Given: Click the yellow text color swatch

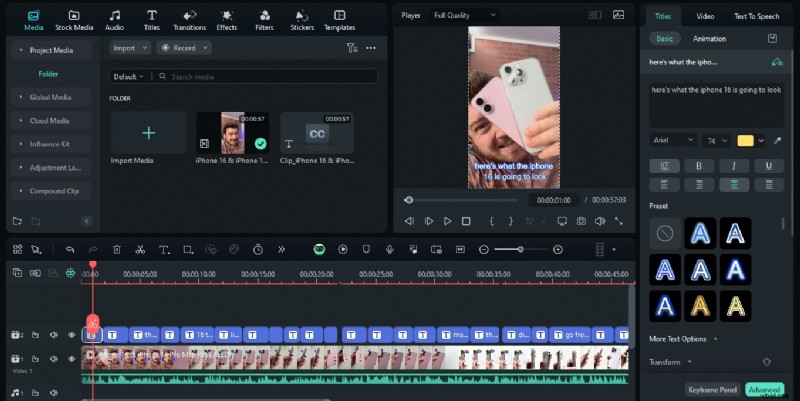Looking at the screenshot, I should click(745, 140).
